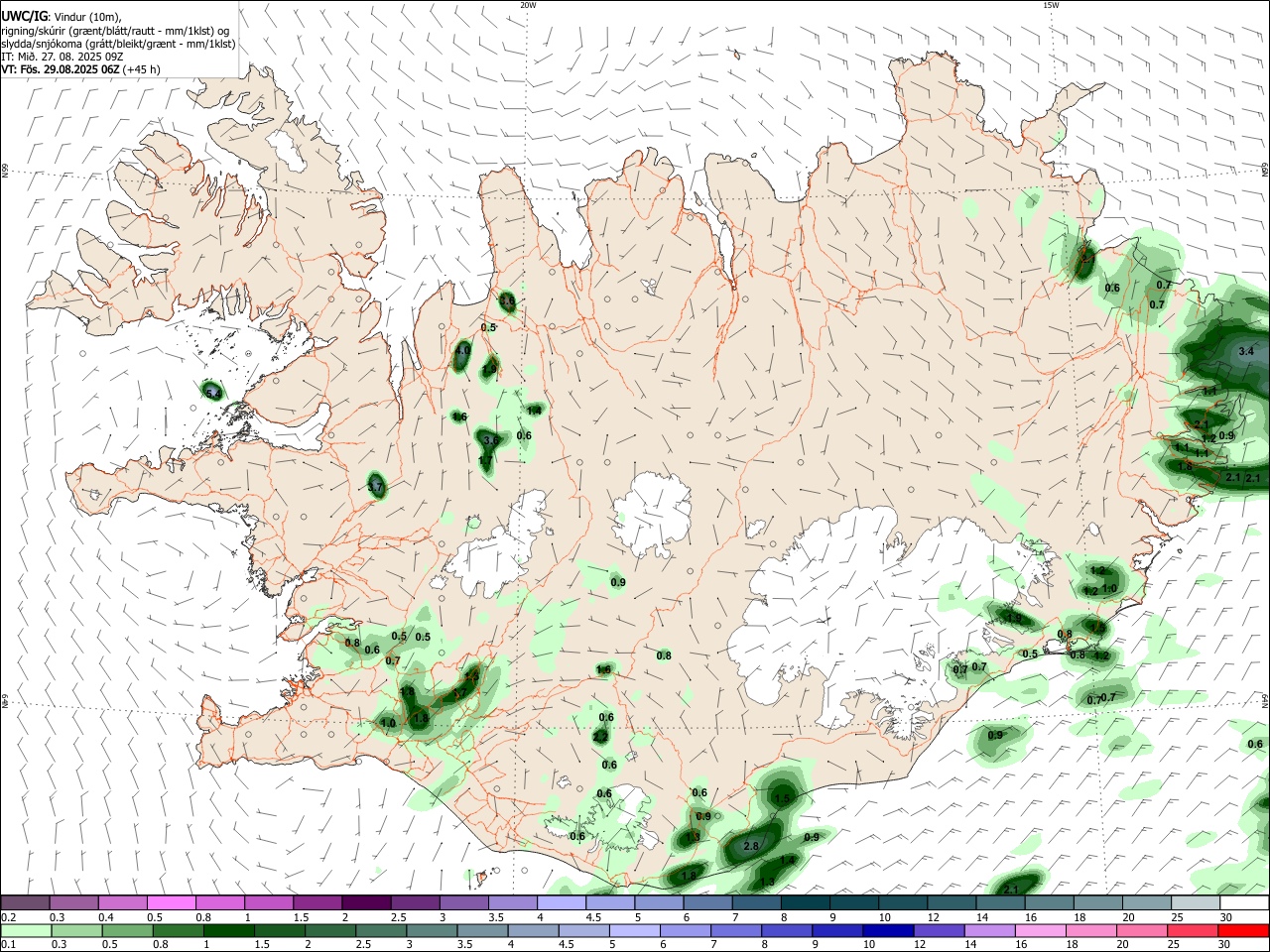
Task: Click the '30' label on the lower scale
Action: pyautogui.click(x=1226, y=945)
